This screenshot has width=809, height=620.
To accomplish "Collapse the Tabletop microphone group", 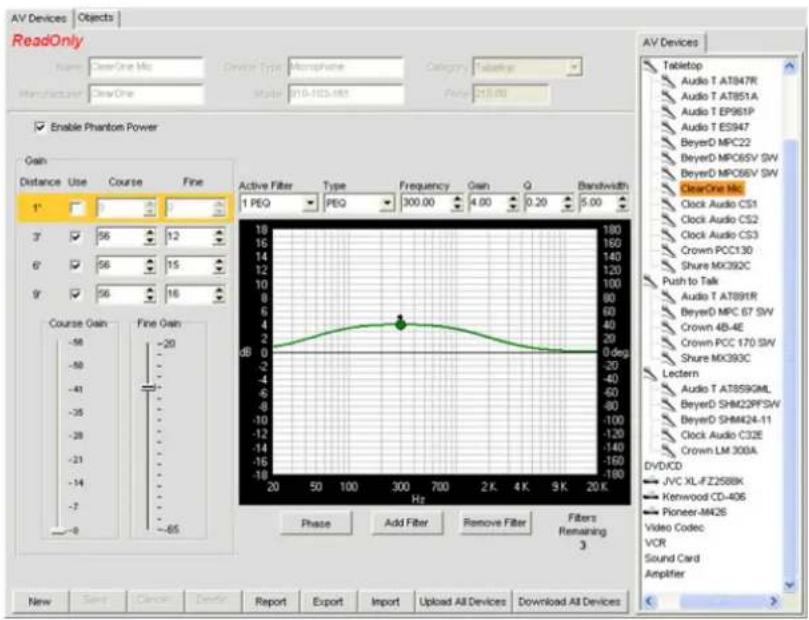I will point(650,66).
